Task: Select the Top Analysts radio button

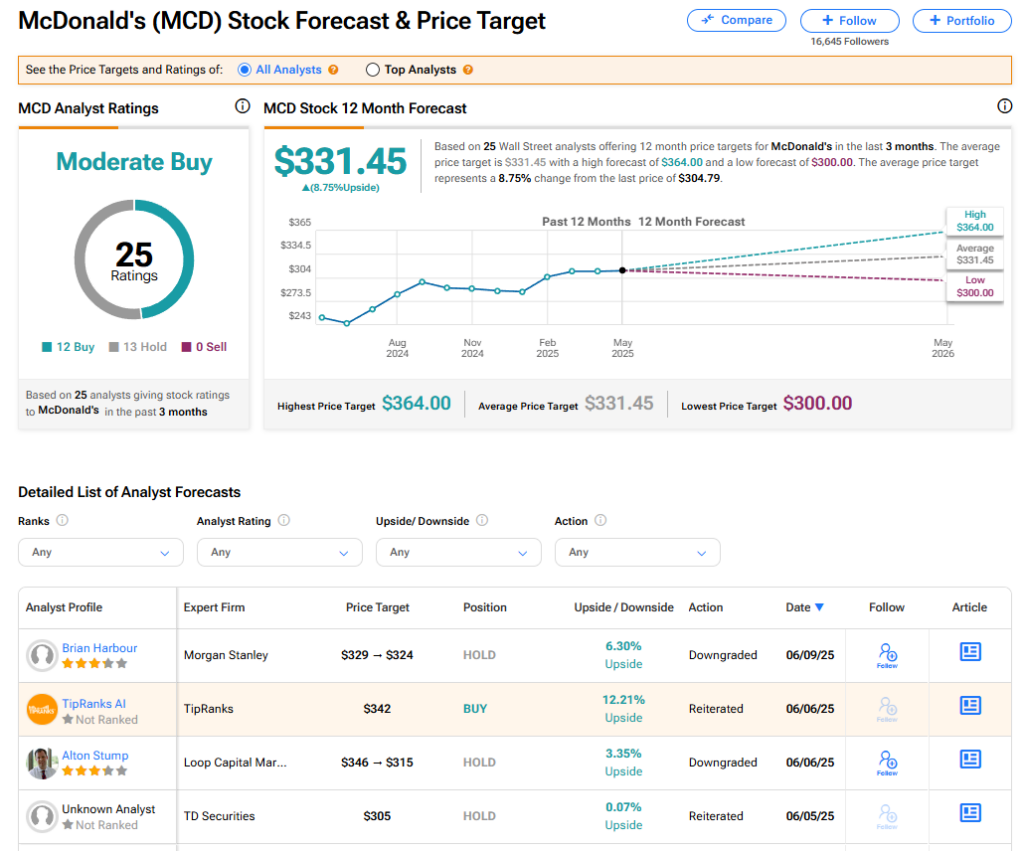Action: coord(372,70)
